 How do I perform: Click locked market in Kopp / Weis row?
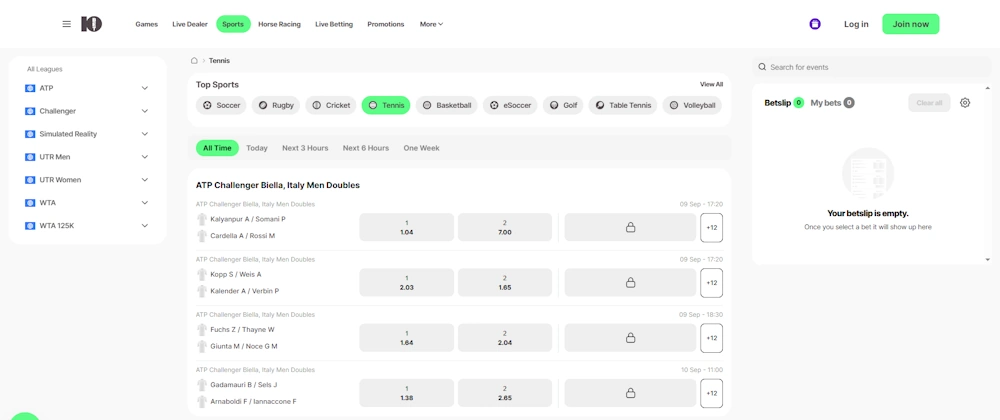point(630,282)
